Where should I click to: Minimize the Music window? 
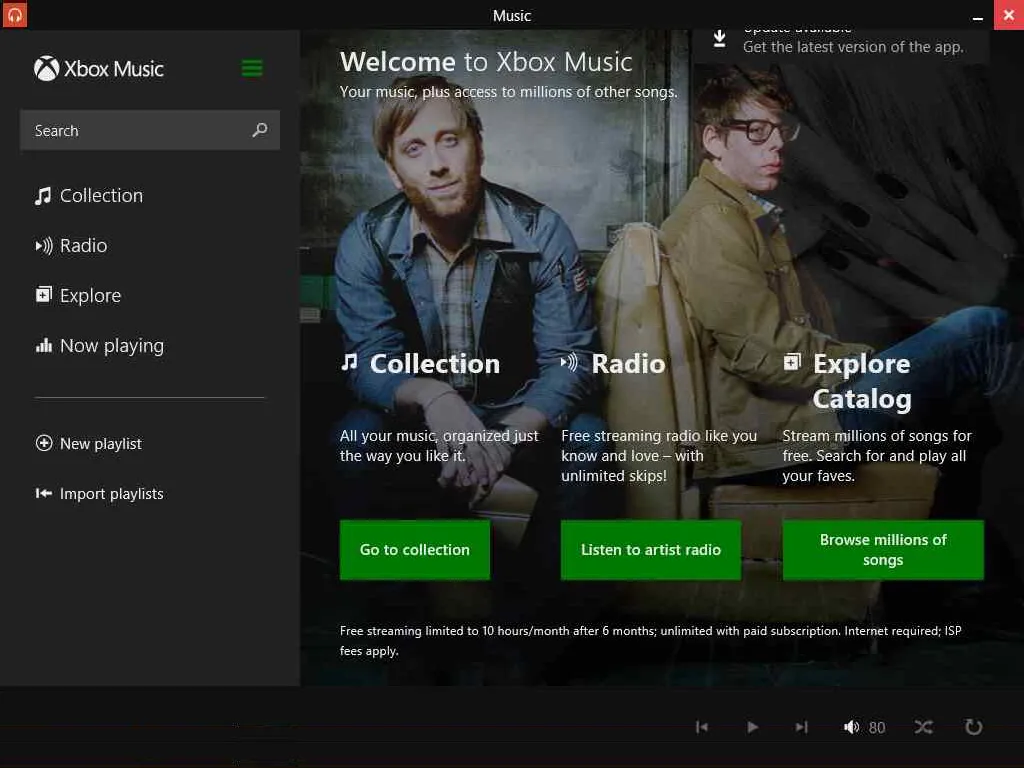point(978,18)
